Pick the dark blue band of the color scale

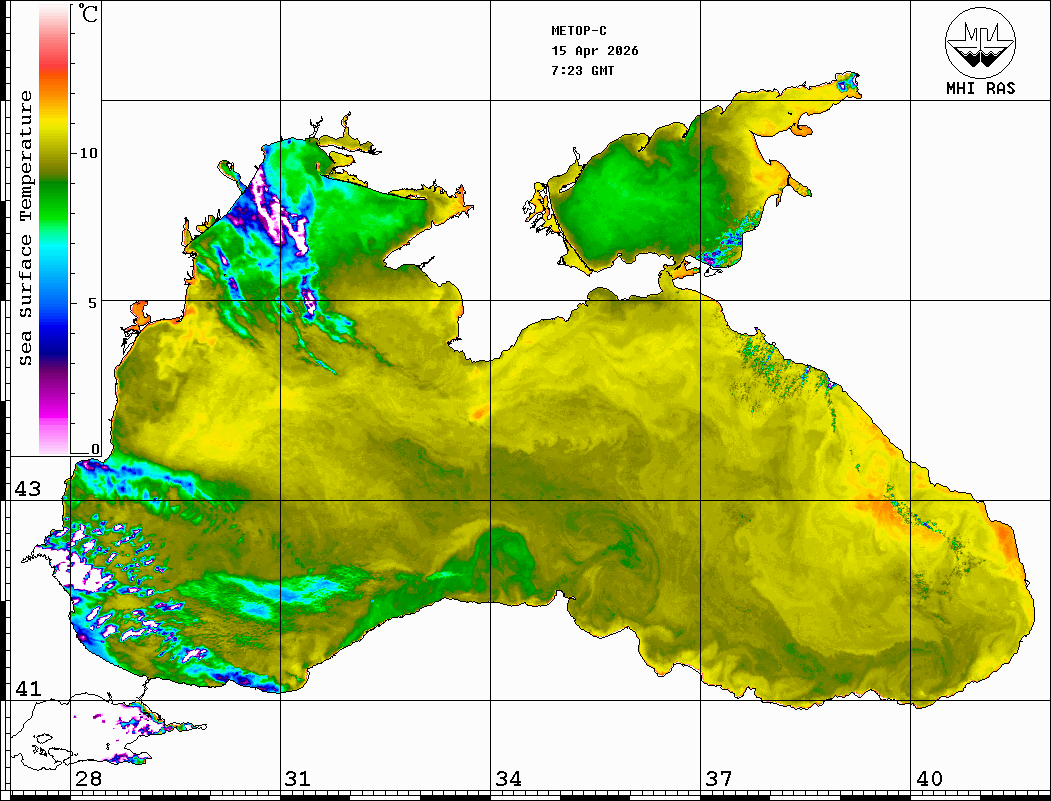(x=54, y=345)
